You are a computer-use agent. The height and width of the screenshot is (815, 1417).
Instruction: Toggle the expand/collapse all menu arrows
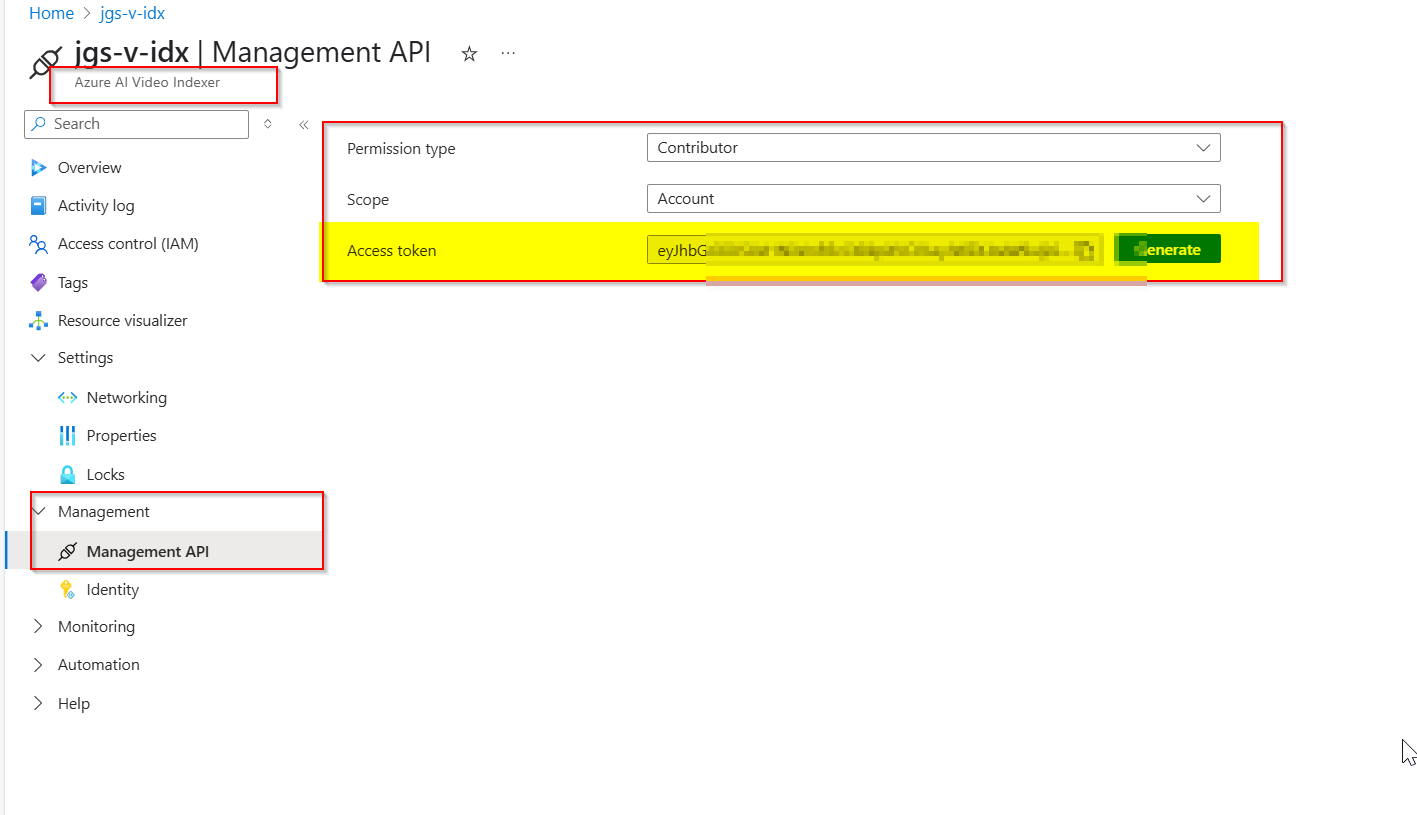pos(267,124)
